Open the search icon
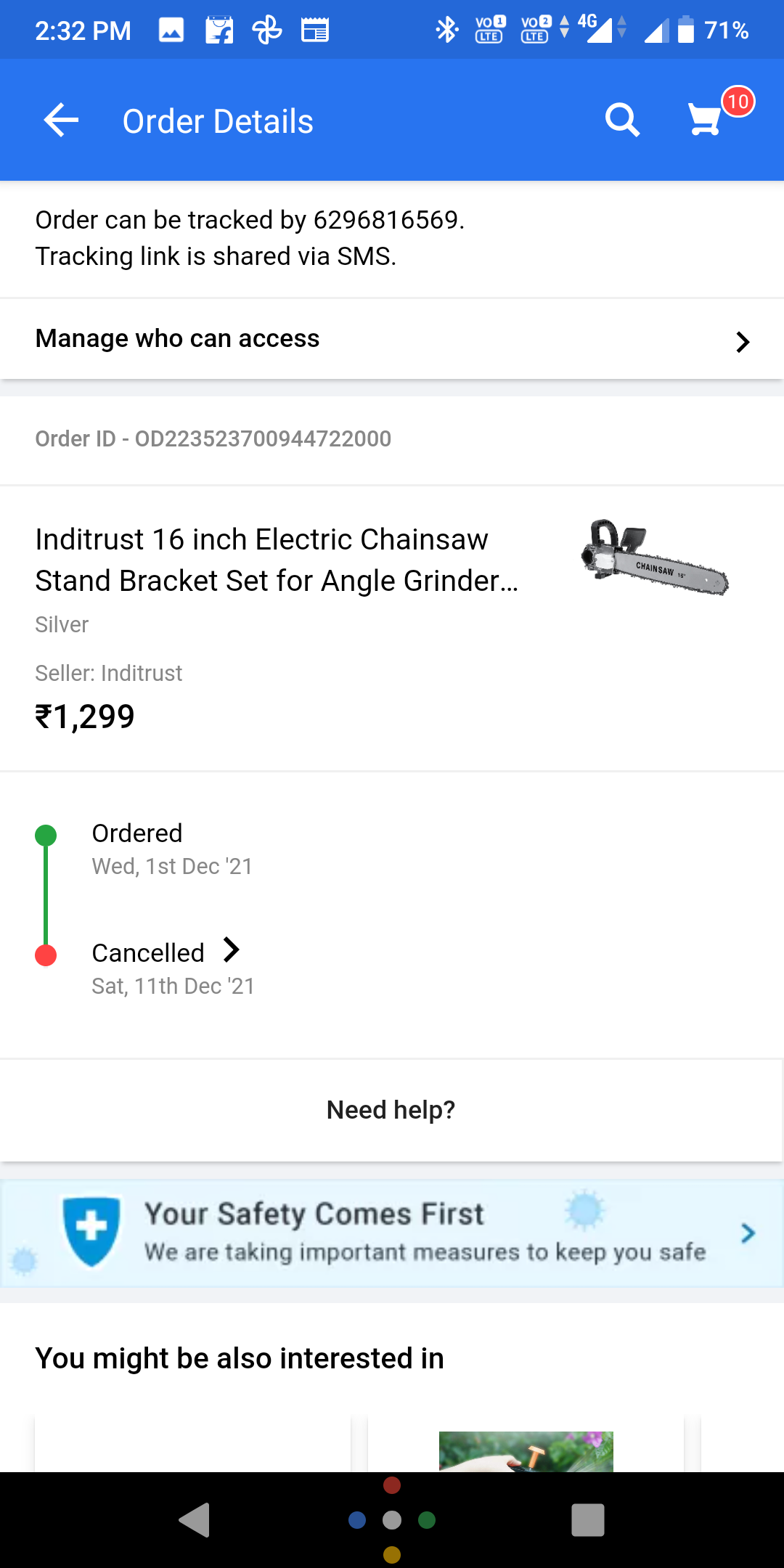Image resolution: width=784 pixels, height=1568 pixels. click(x=622, y=121)
